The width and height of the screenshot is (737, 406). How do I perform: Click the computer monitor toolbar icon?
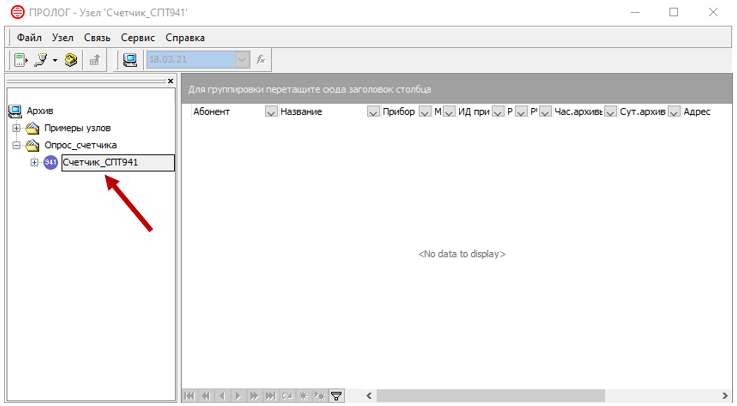(x=130, y=60)
